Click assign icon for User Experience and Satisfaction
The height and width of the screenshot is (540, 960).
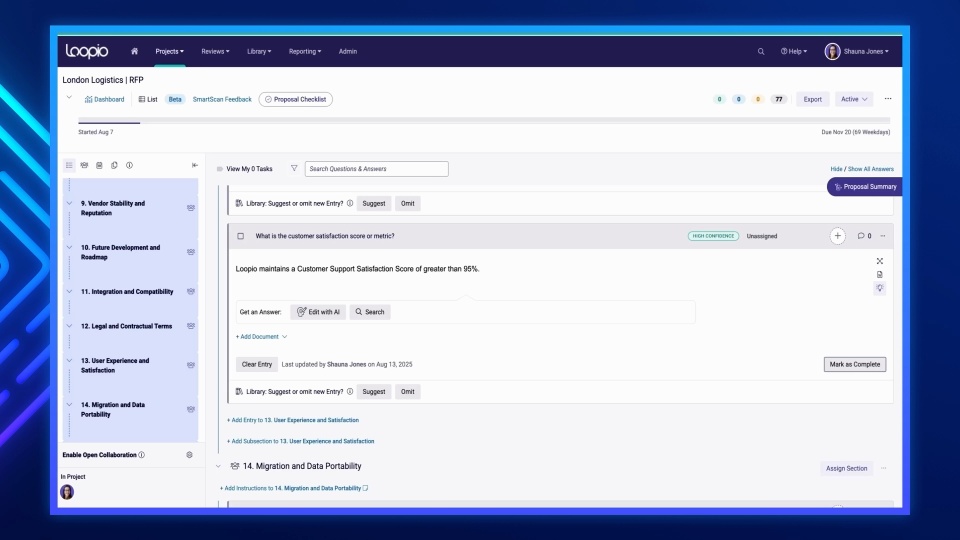coord(191,366)
